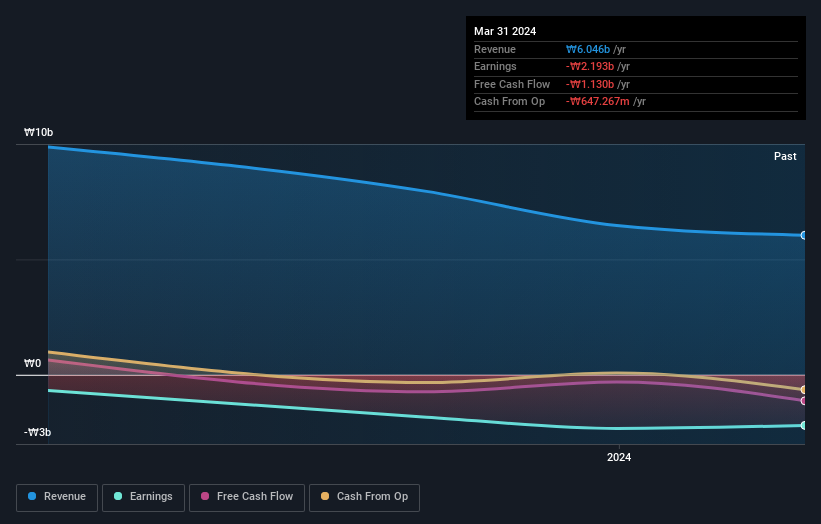
Task: Toggle the Earnings legend button
Action: (143, 497)
